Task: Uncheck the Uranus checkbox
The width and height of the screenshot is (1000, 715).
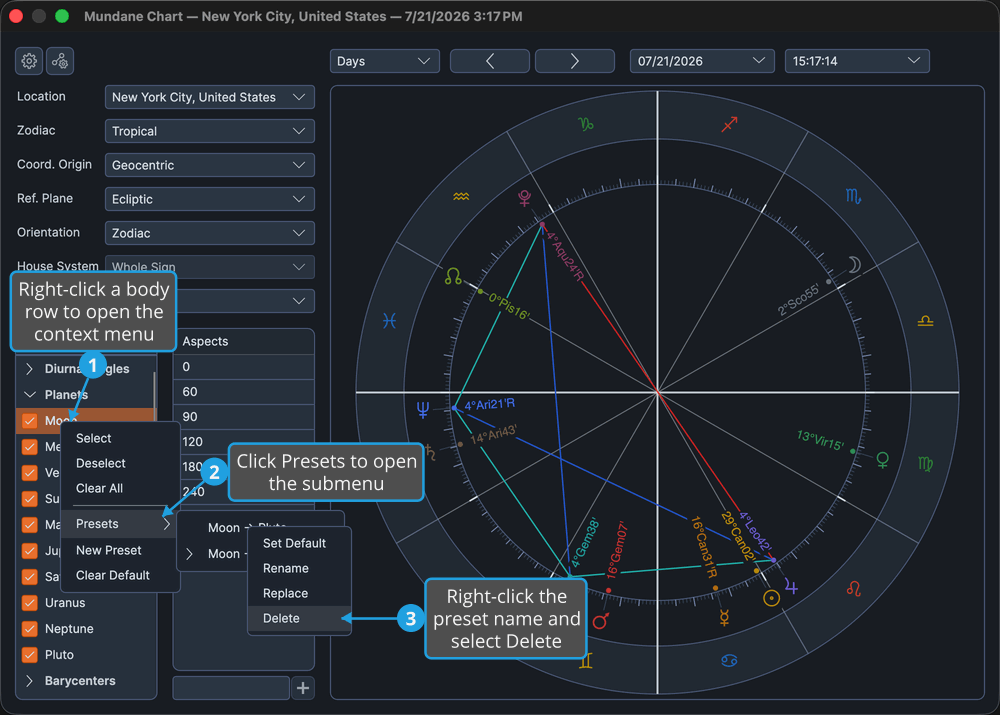Action: pyautogui.click(x=29, y=603)
